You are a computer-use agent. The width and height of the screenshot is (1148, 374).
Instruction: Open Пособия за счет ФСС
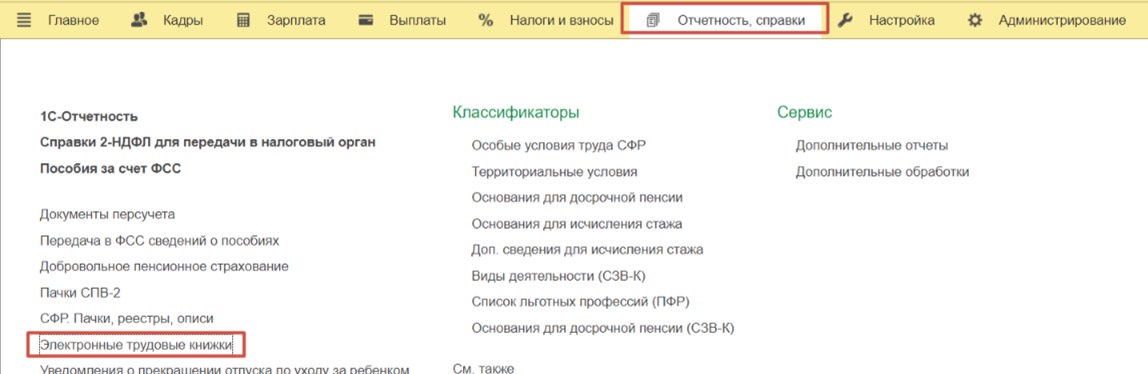point(111,168)
